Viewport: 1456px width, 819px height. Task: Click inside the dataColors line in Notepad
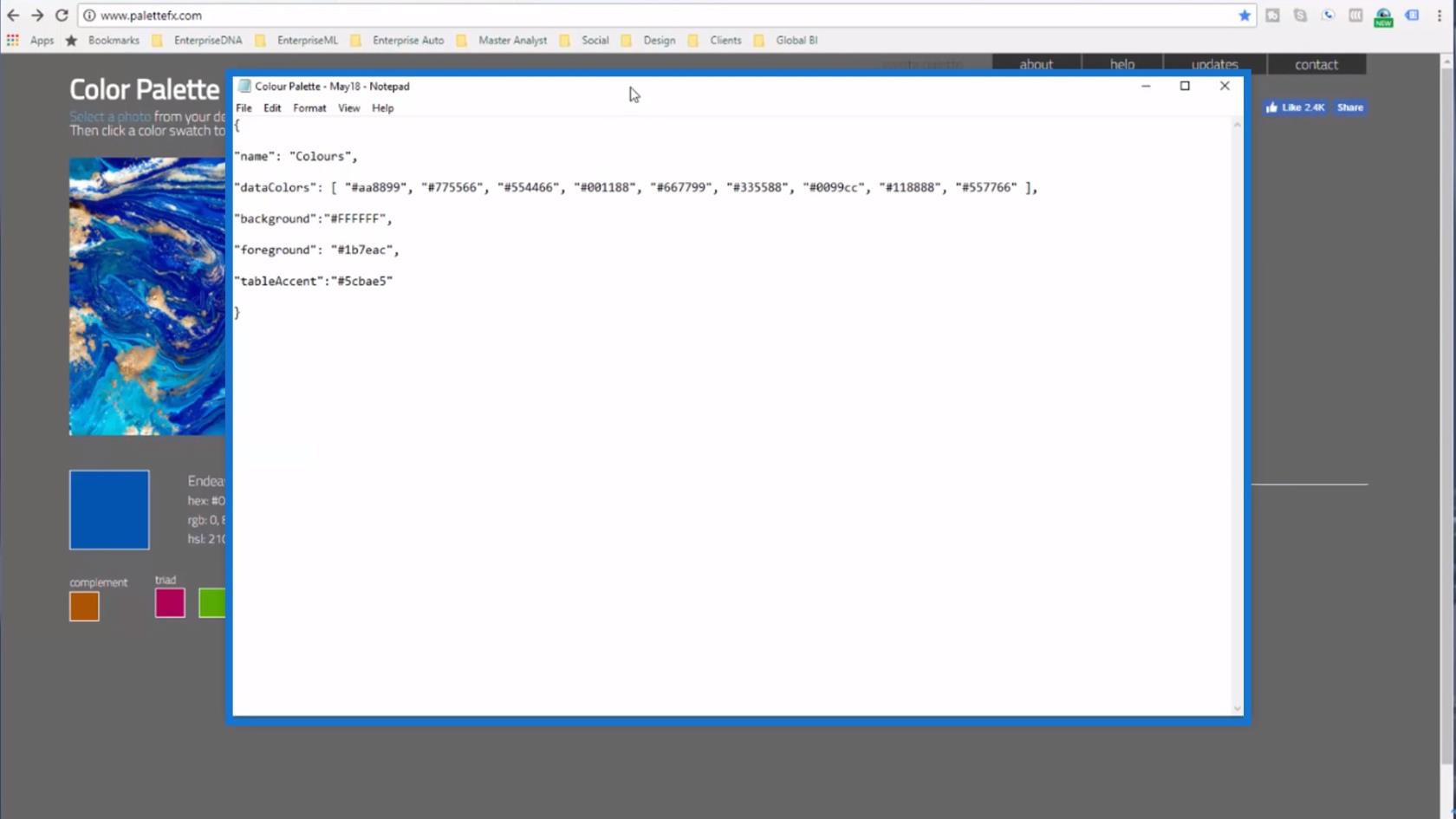pyautogui.click(x=635, y=187)
